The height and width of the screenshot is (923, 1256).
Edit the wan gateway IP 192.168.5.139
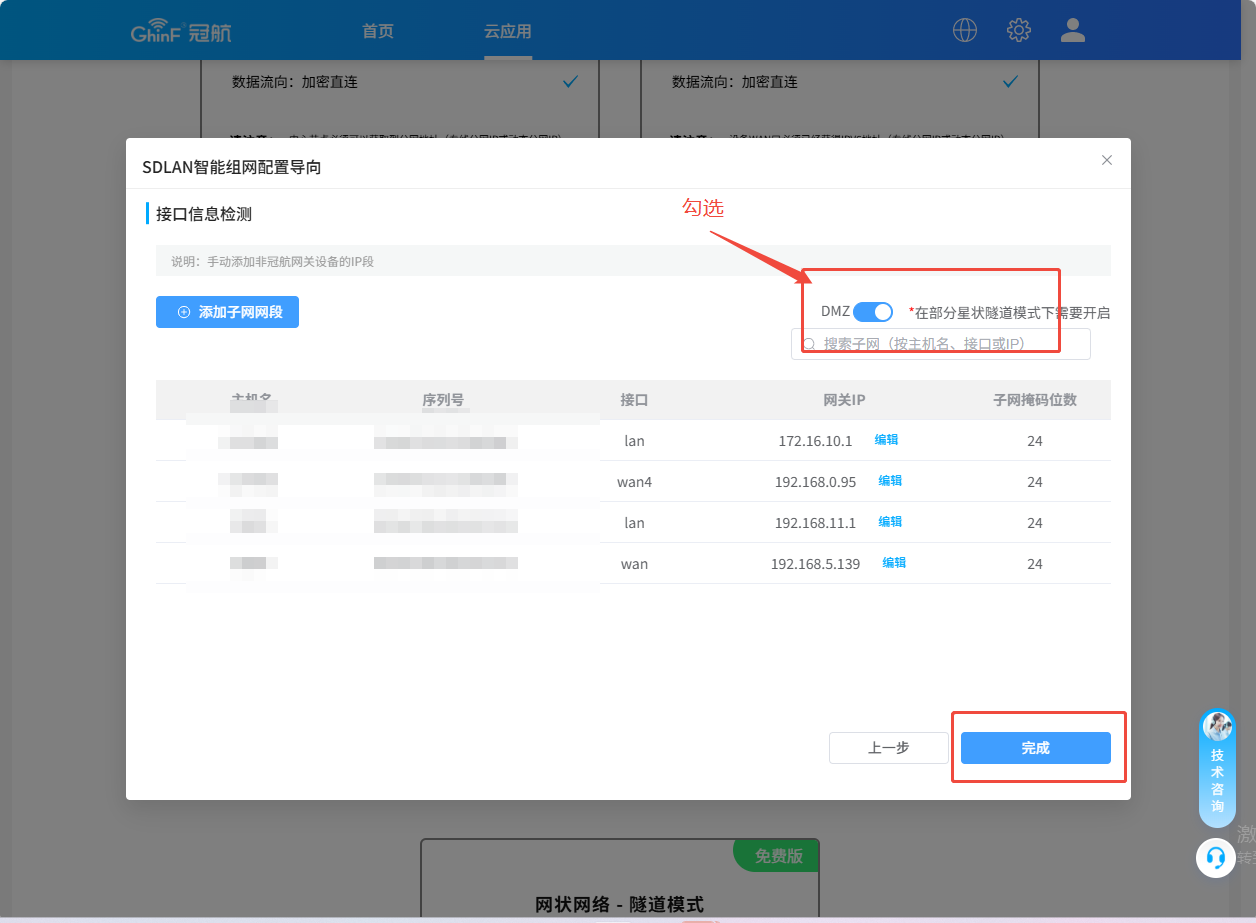coord(894,563)
